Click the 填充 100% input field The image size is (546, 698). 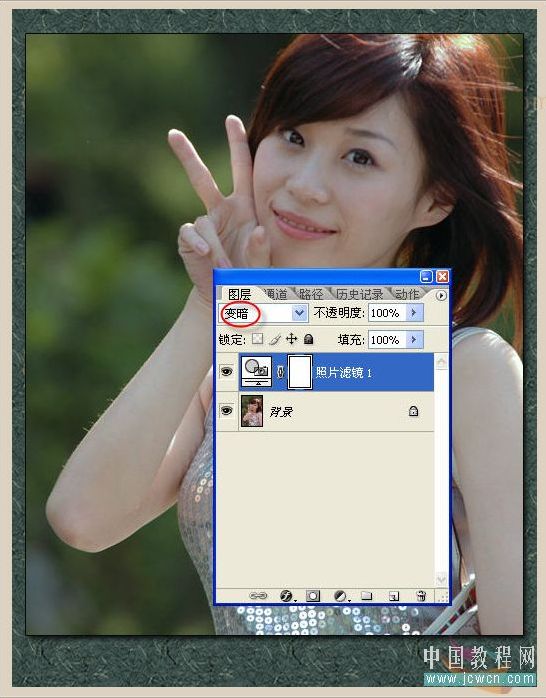coord(386,340)
